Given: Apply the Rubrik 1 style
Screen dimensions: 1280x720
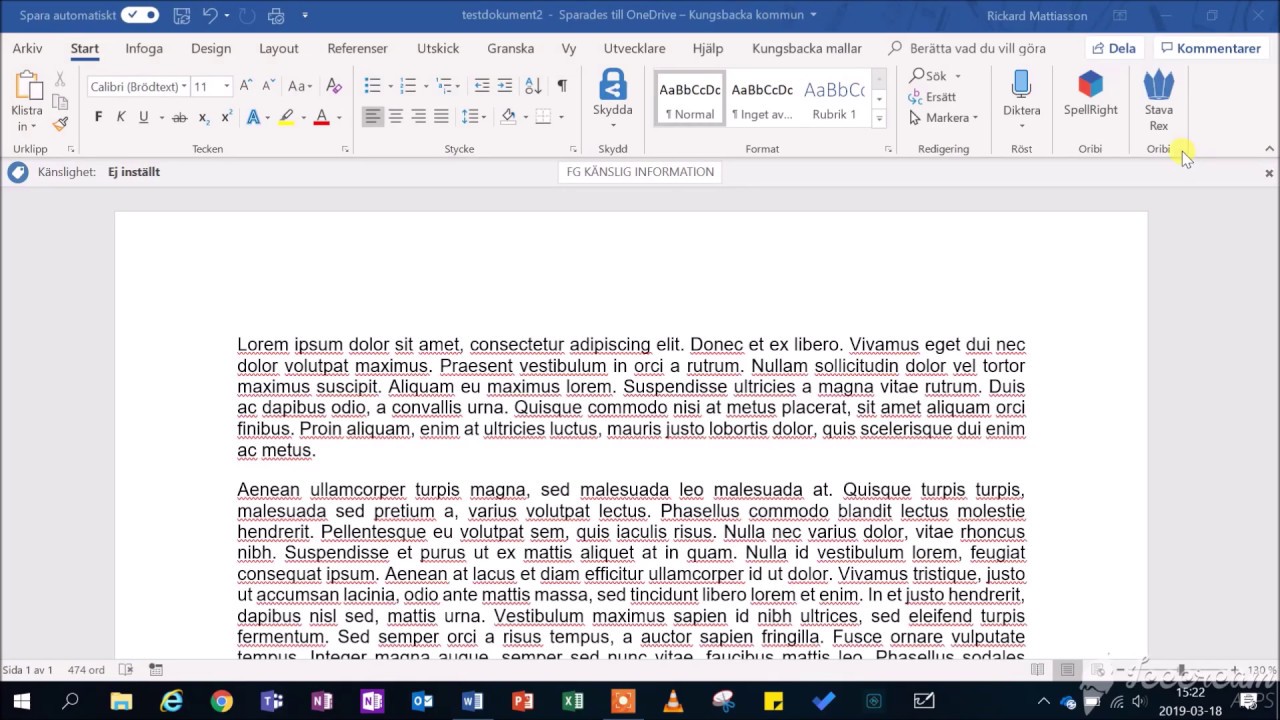Looking at the screenshot, I should pyautogui.click(x=834, y=100).
